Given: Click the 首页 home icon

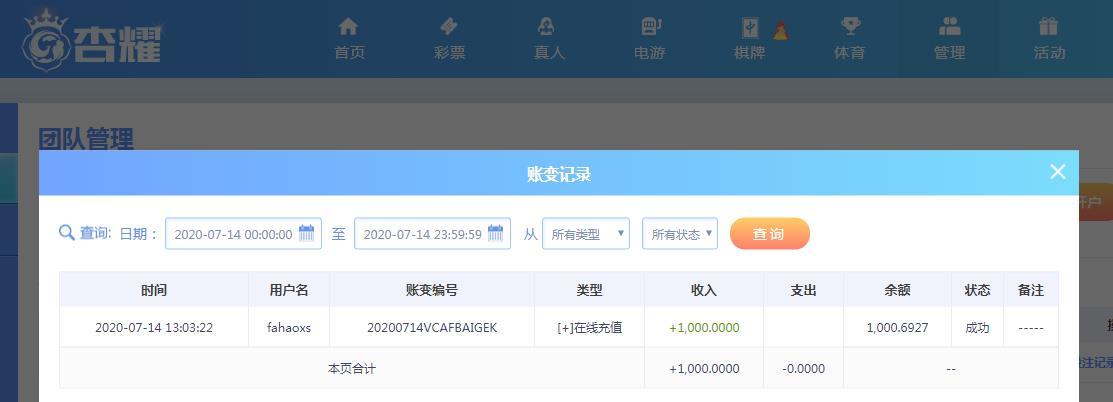Looking at the screenshot, I should [x=348, y=26].
